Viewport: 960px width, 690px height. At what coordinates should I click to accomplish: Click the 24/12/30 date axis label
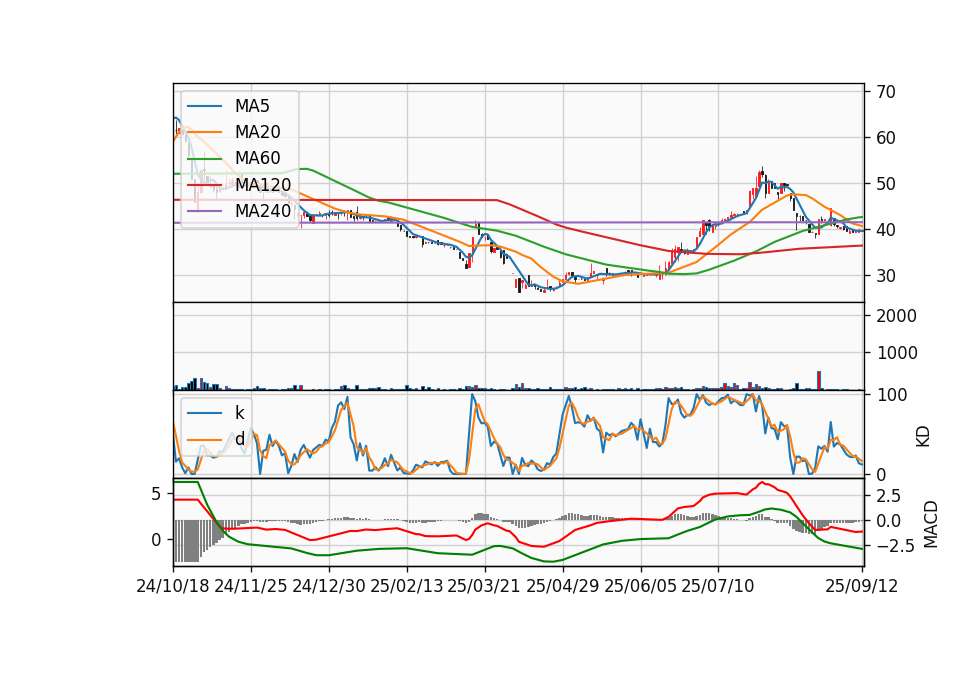coord(329,586)
